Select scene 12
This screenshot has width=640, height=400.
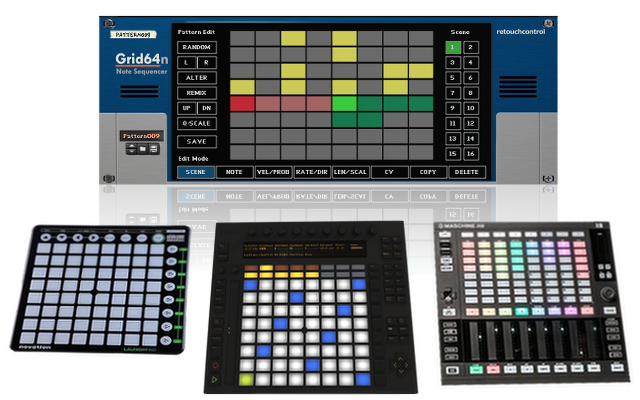click(x=471, y=123)
